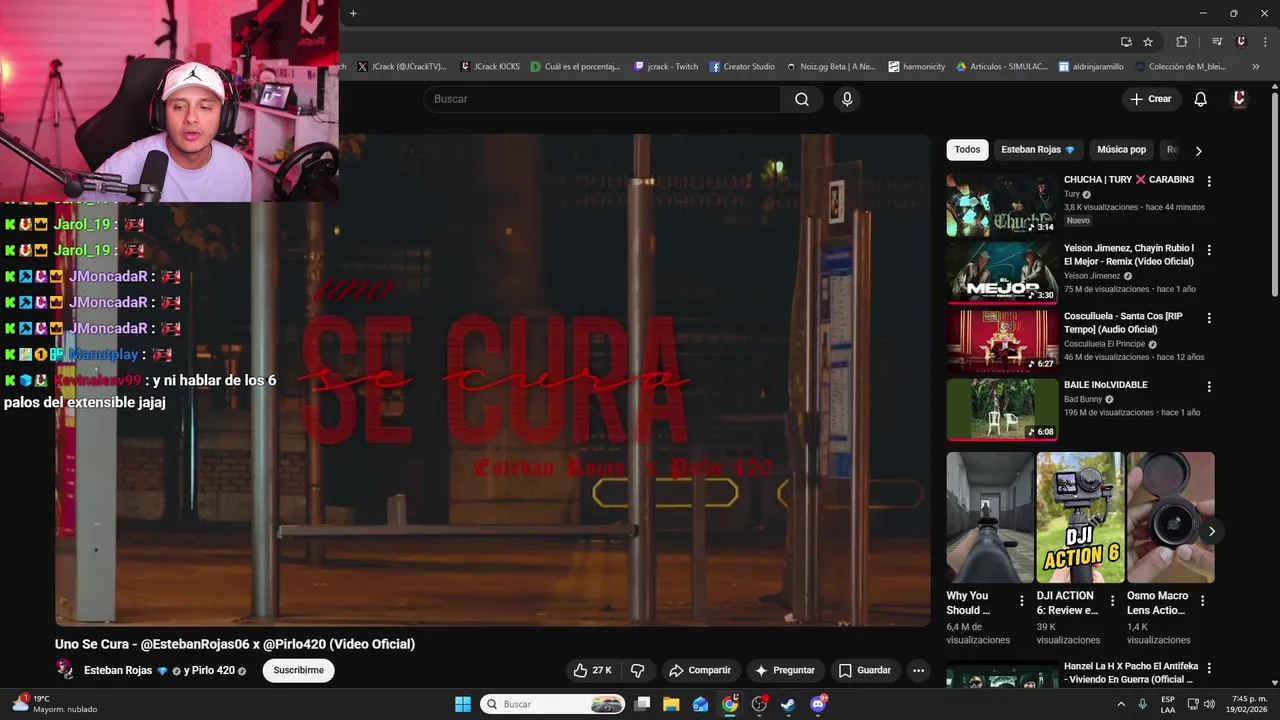This screenshot has height=720, width=1280.
Task: Show next filter chips with arrow
Action: [1198, 150]
